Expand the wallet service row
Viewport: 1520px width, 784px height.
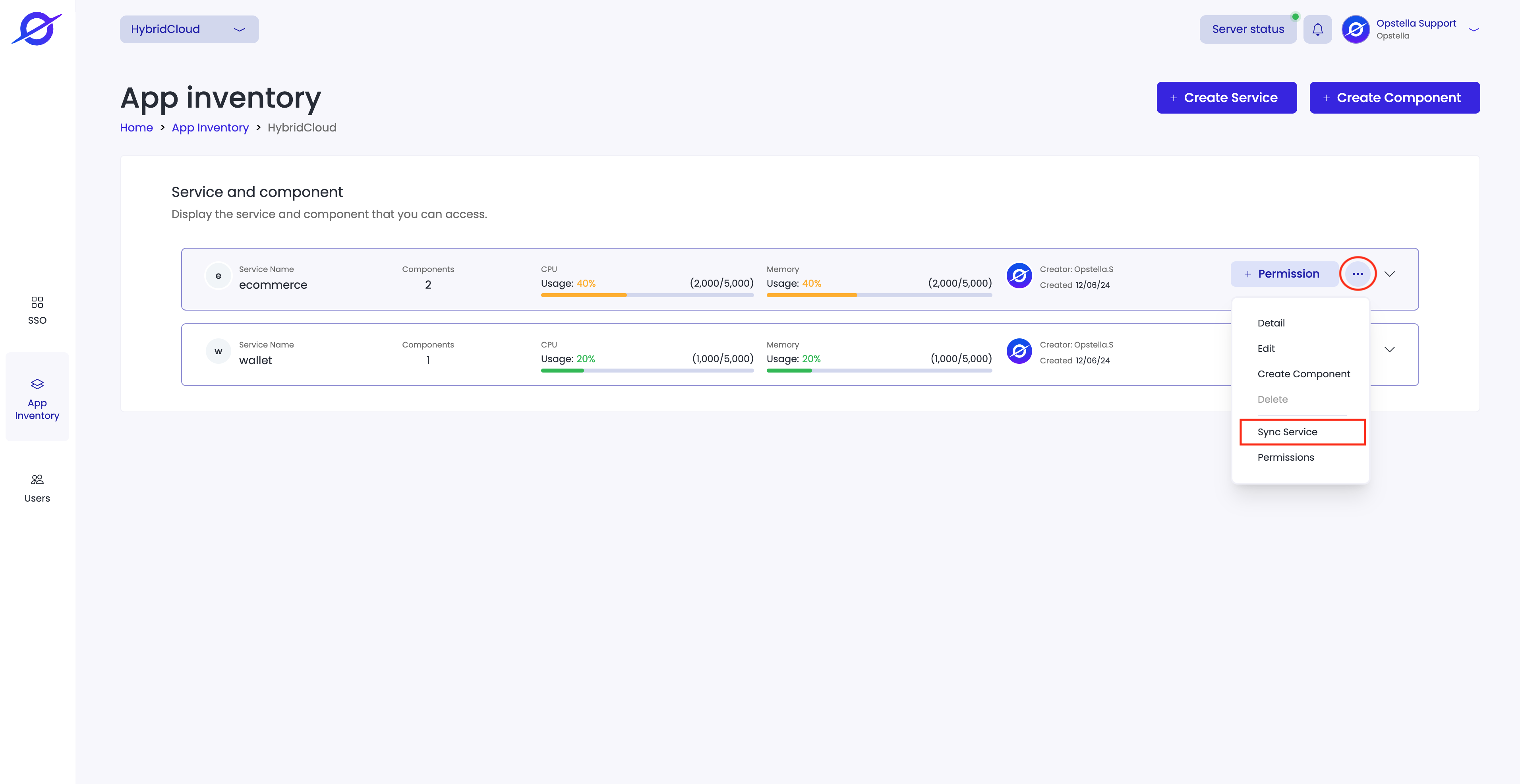point(1390,349)
